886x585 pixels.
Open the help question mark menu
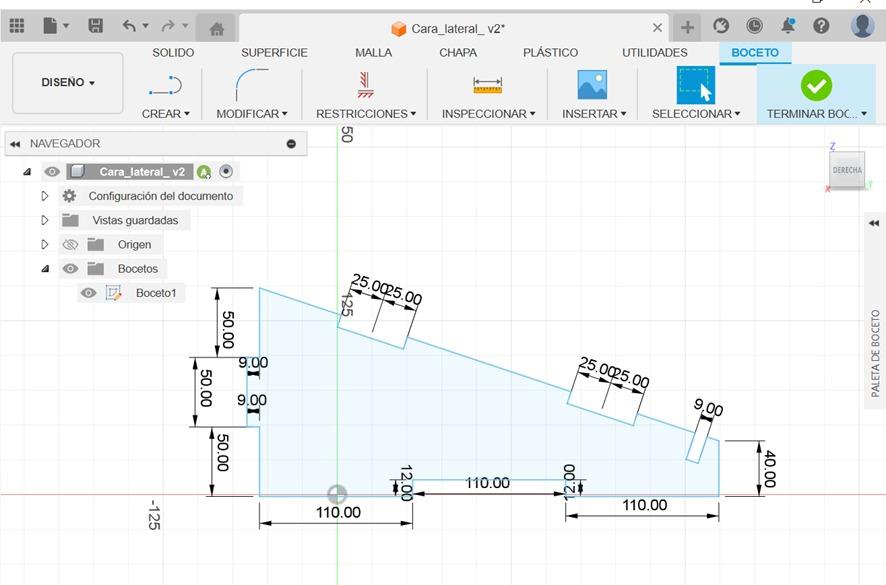click(822, 25)
